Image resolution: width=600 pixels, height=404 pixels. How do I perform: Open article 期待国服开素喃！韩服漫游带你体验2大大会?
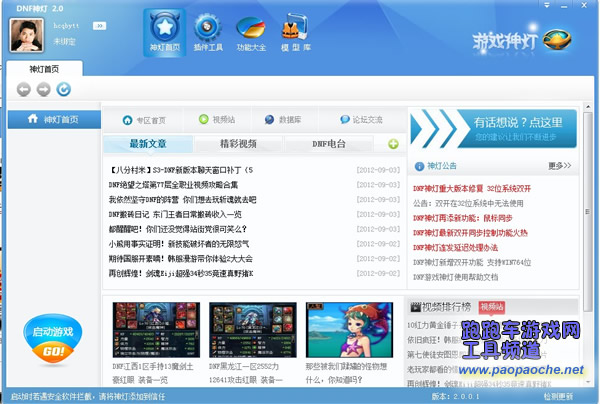(181, 259)
